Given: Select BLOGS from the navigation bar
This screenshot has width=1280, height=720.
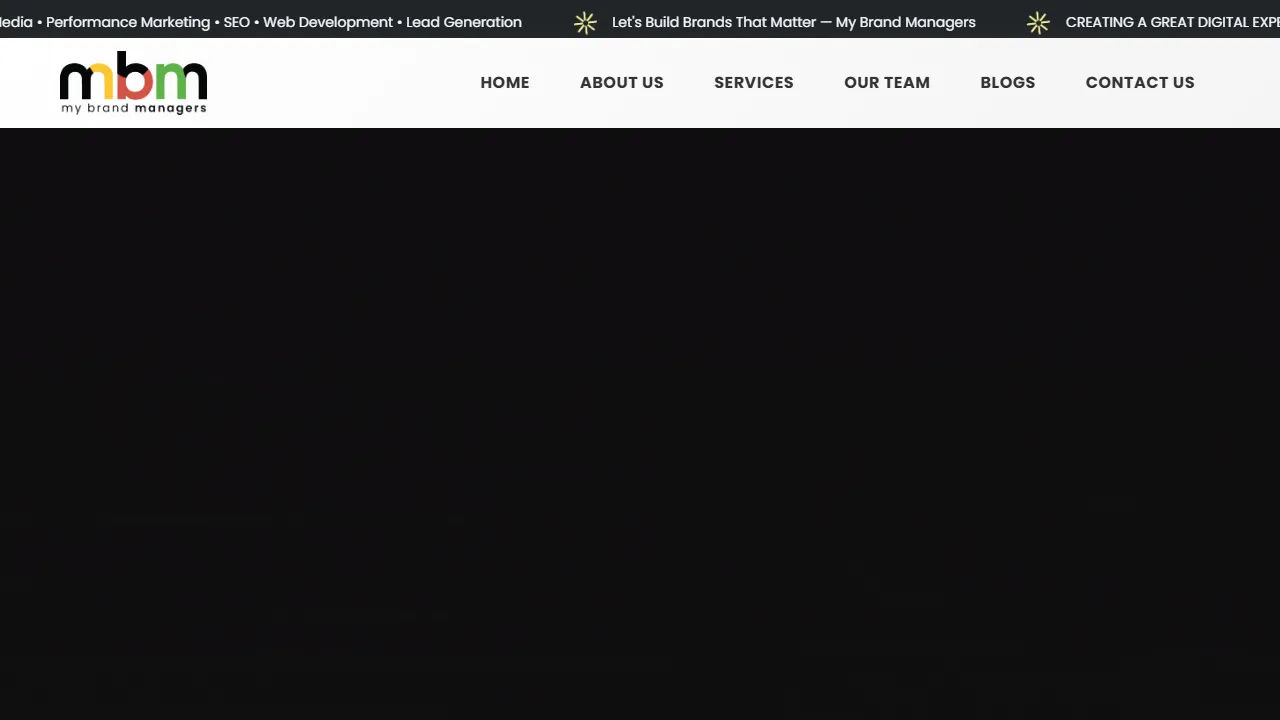Looking at the screenshot, I should click(x=1007, y=82).
